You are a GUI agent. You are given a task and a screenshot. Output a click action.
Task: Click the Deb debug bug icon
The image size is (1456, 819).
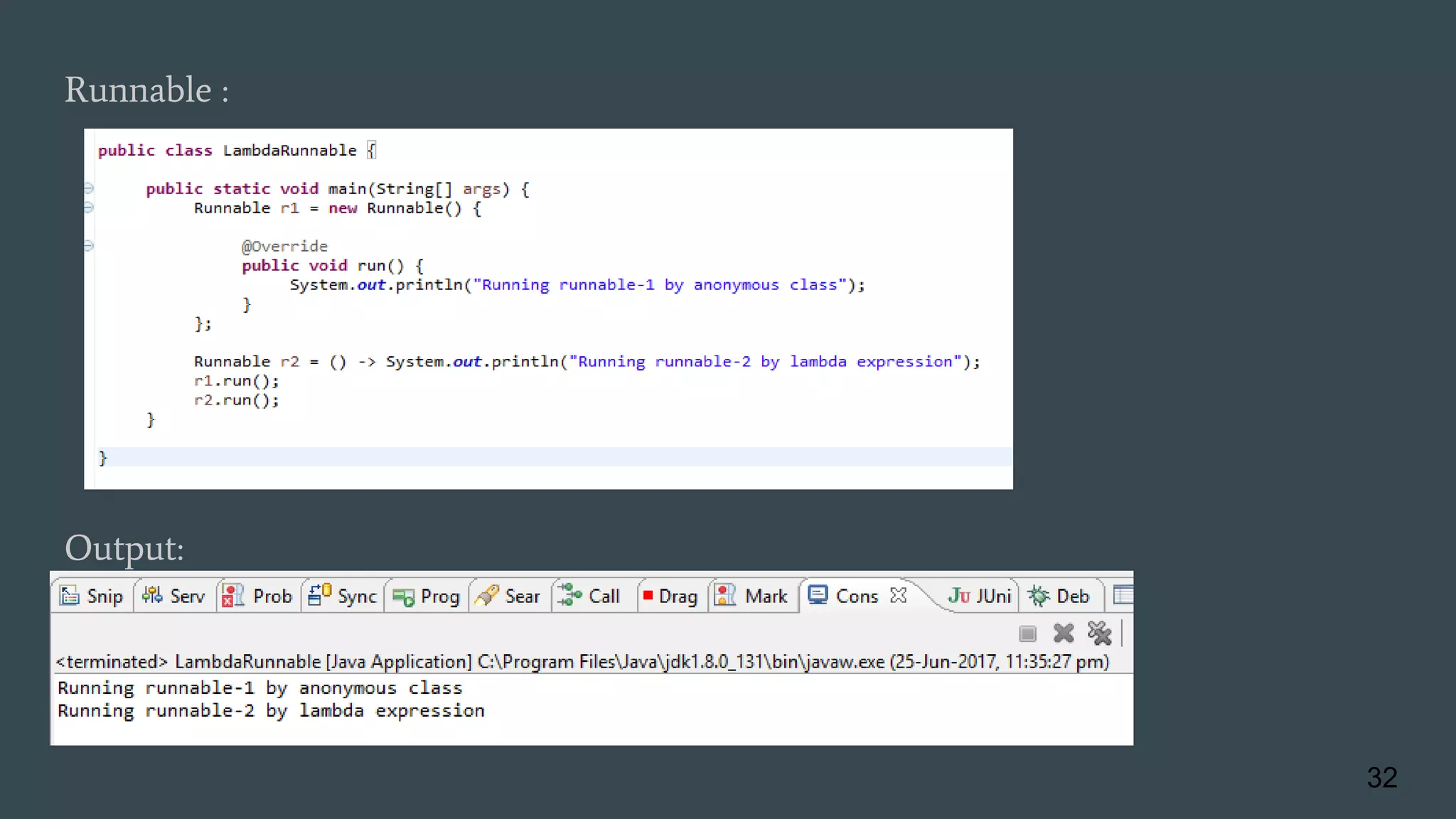[x=1039, y=596]
